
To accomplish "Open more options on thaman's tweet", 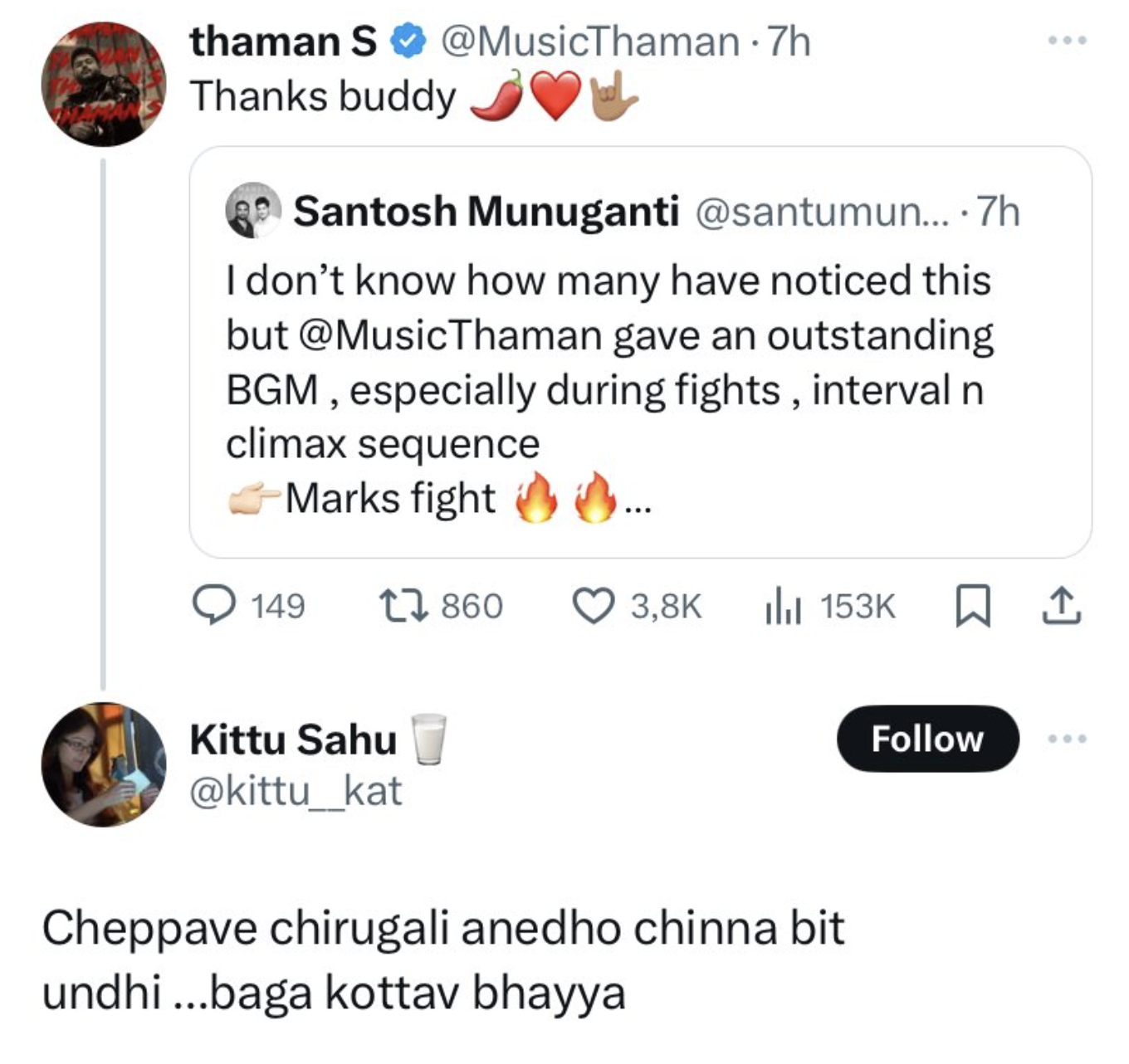I will (x=1067, y=40).
